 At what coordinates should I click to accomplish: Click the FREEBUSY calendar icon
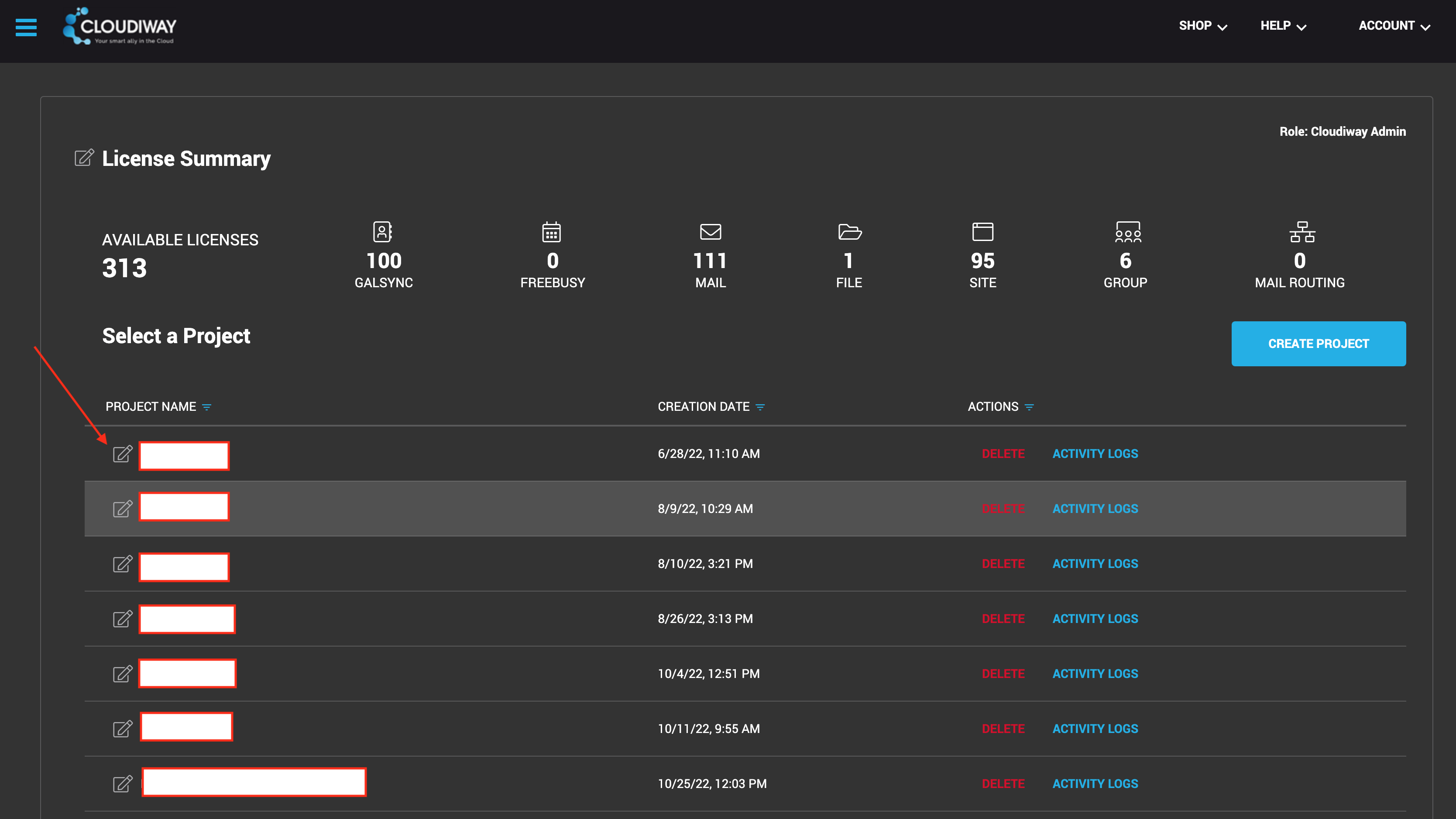click(x=552, y=232)
